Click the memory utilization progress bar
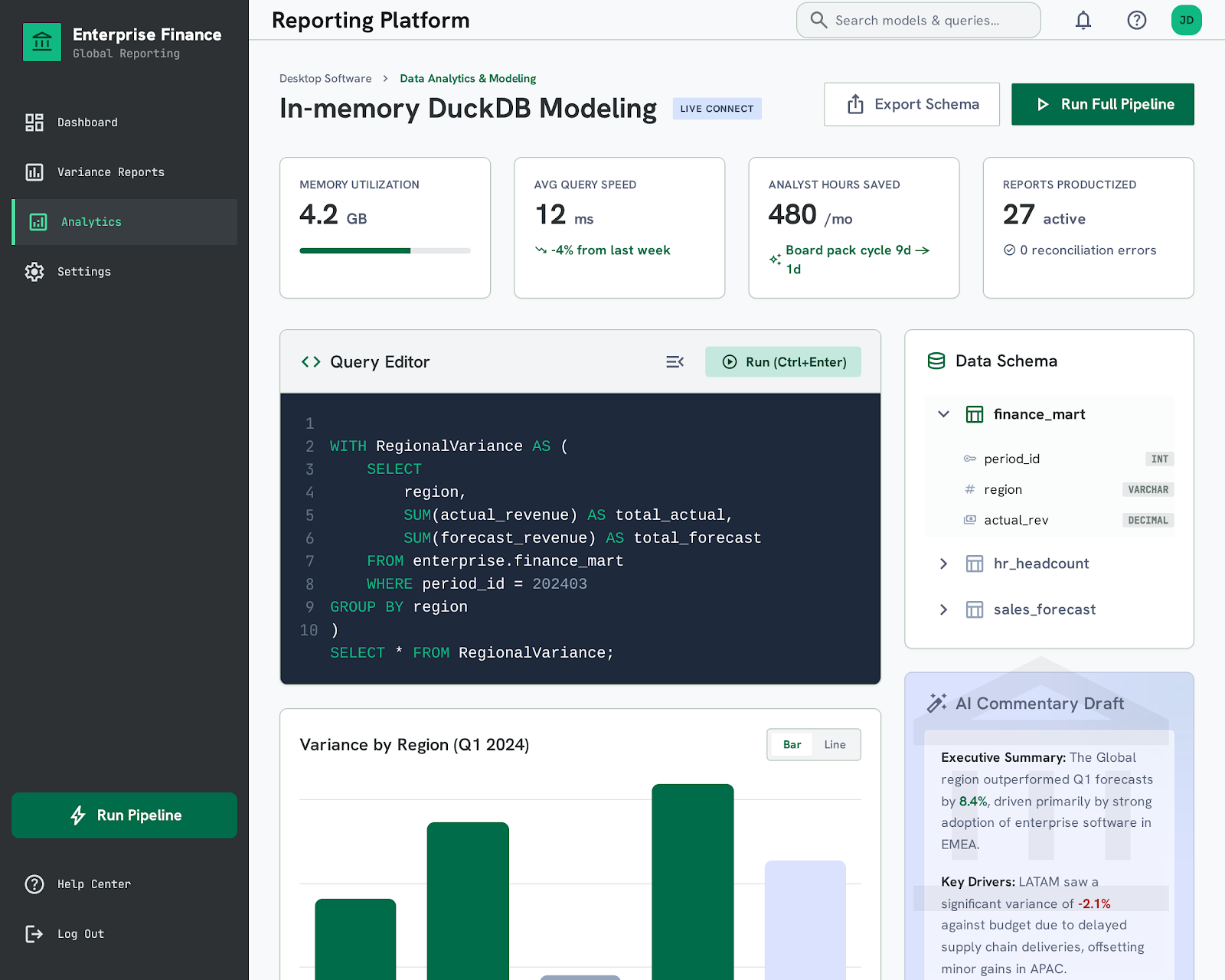 [385, 250]
